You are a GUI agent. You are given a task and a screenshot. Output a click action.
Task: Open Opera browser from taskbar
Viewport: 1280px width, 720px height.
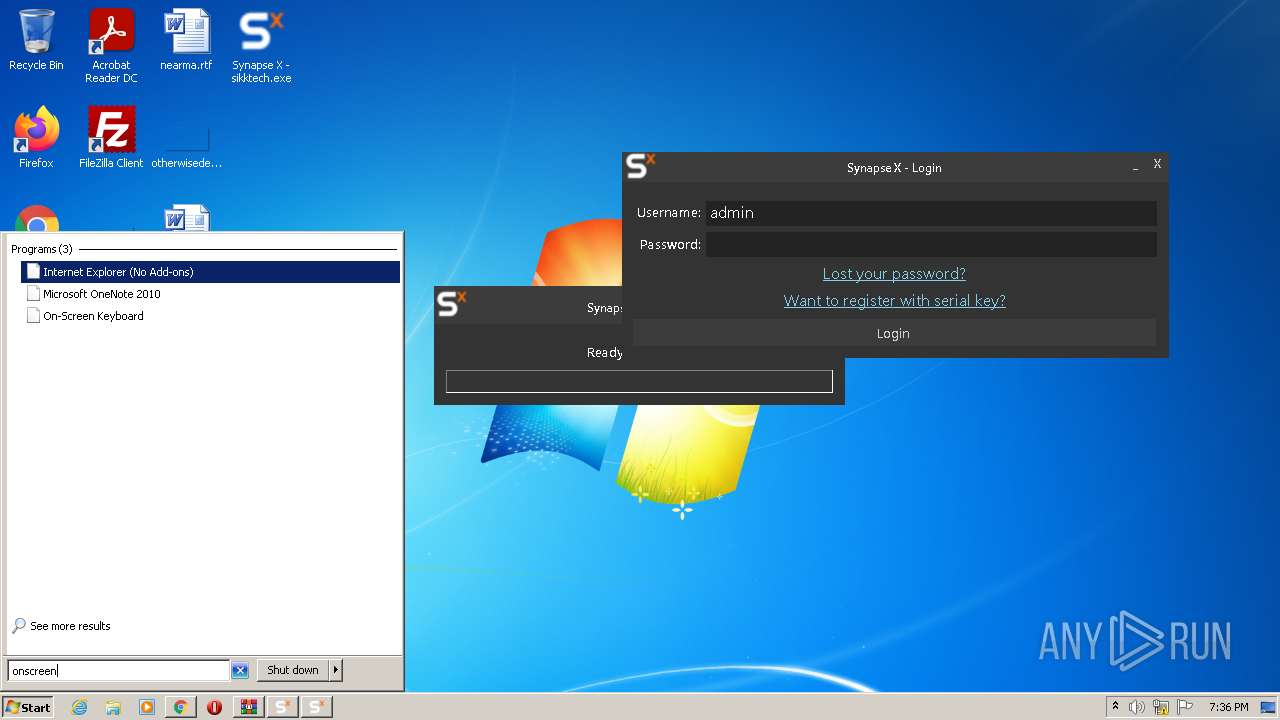214,707
